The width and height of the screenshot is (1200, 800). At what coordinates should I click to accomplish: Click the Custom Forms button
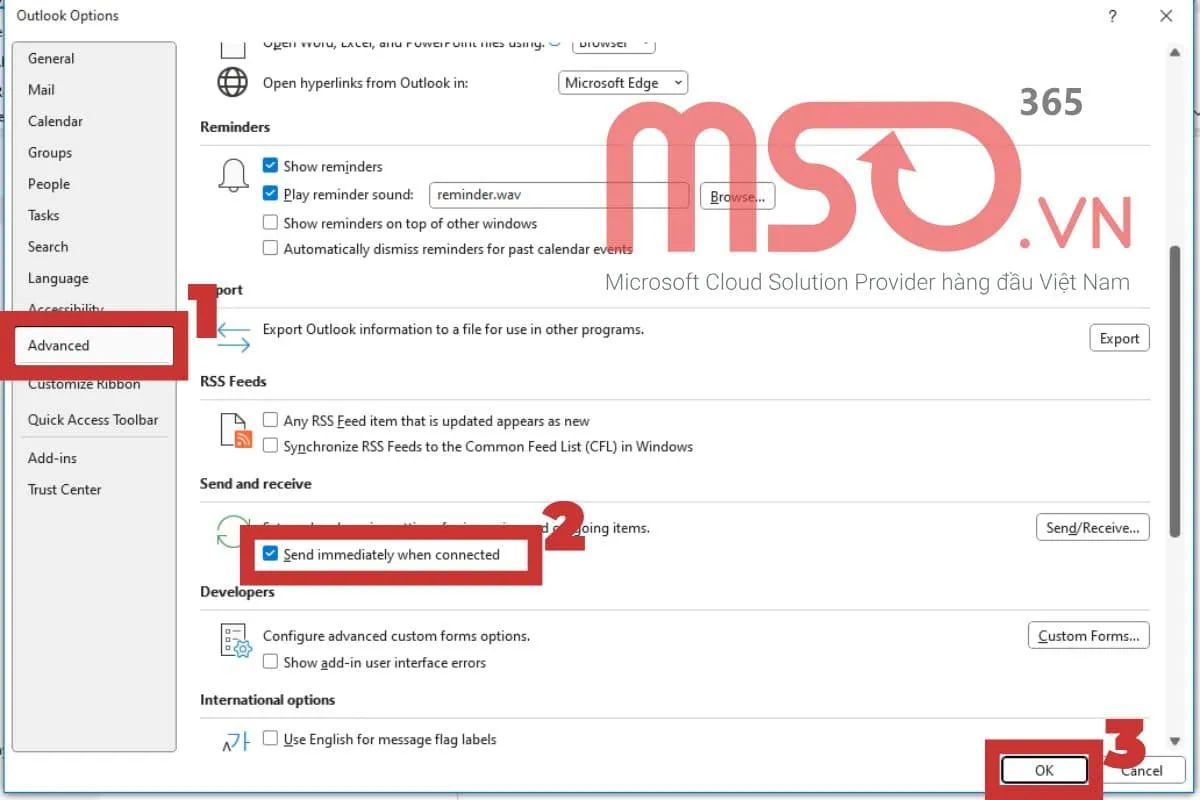point(1088,635)
